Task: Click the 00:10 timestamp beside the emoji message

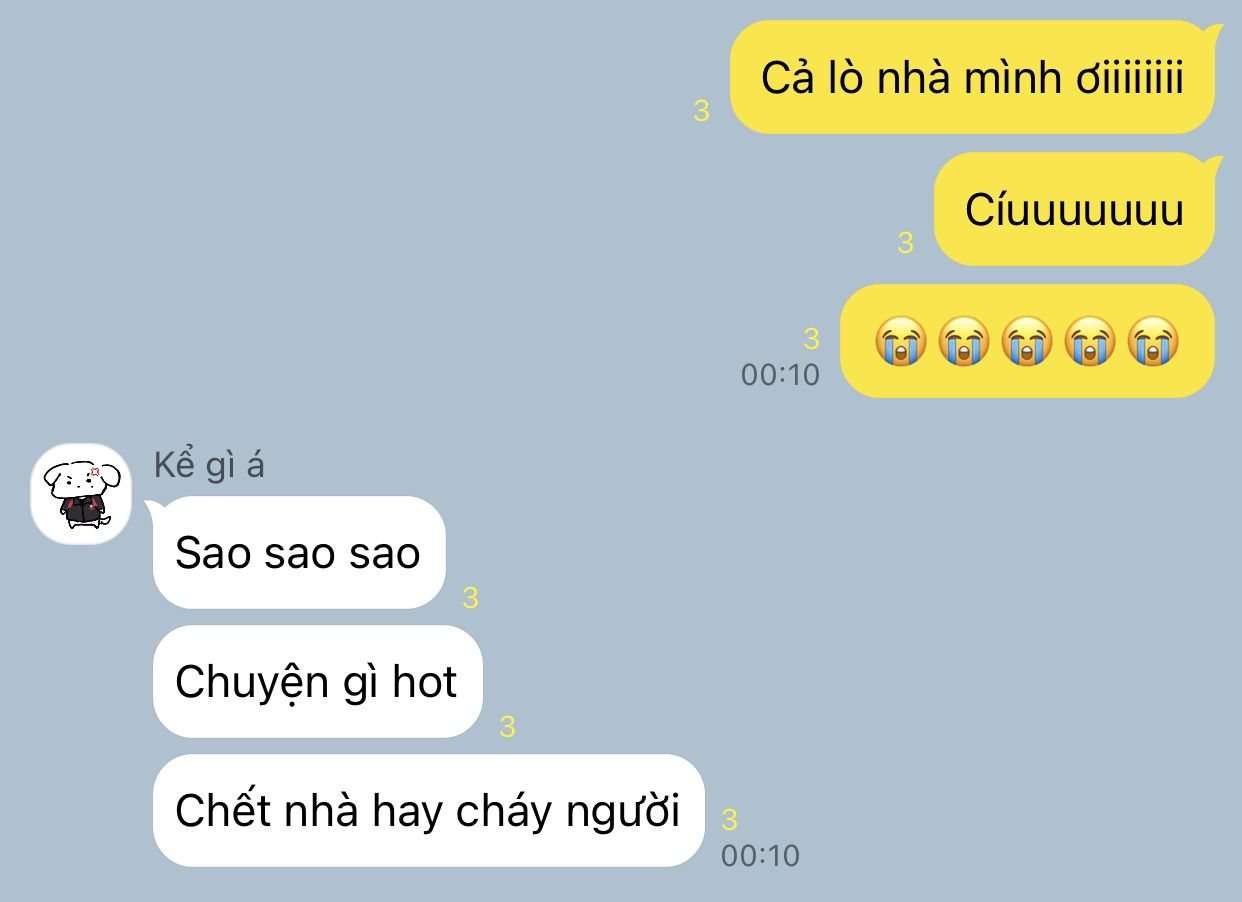Action: coord(780,375)
